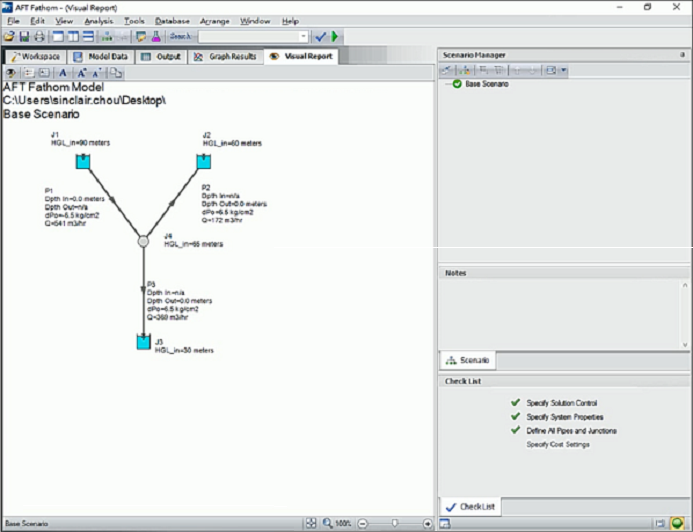The height and width of the screenshot is (532, 693).
Task: Open the Output Control notepad icon
Action: pos(141,37)
